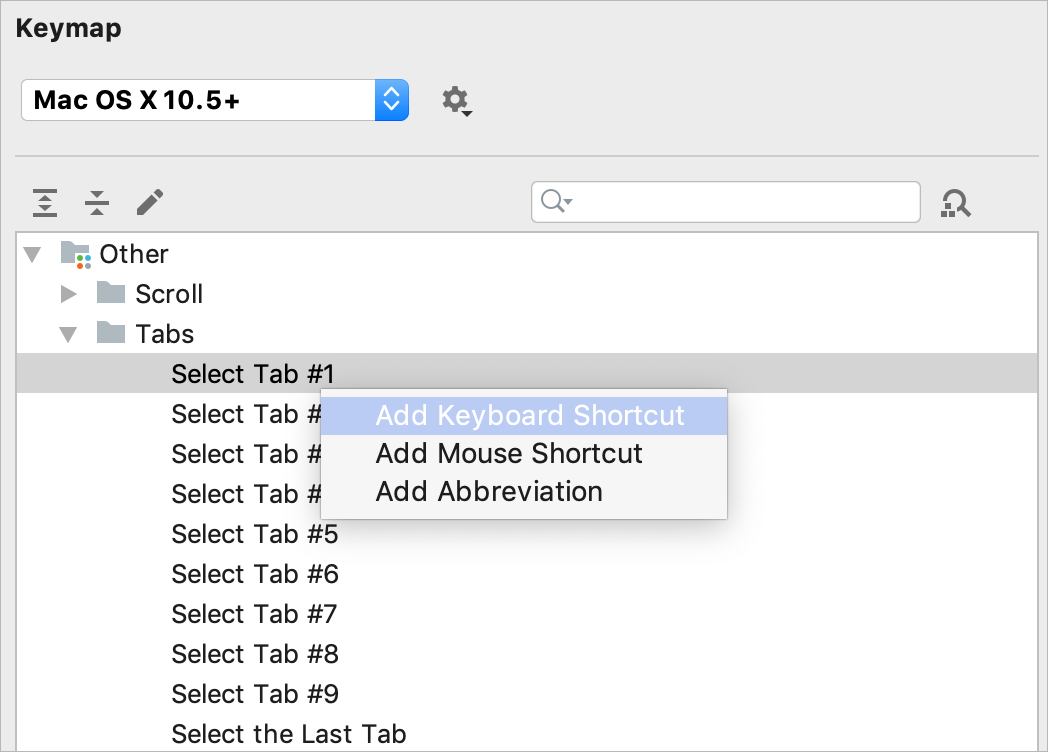The width and height of the screenshot is (1048, 752).
Task: Collapse the Other tree node
Action: [32, 254]
